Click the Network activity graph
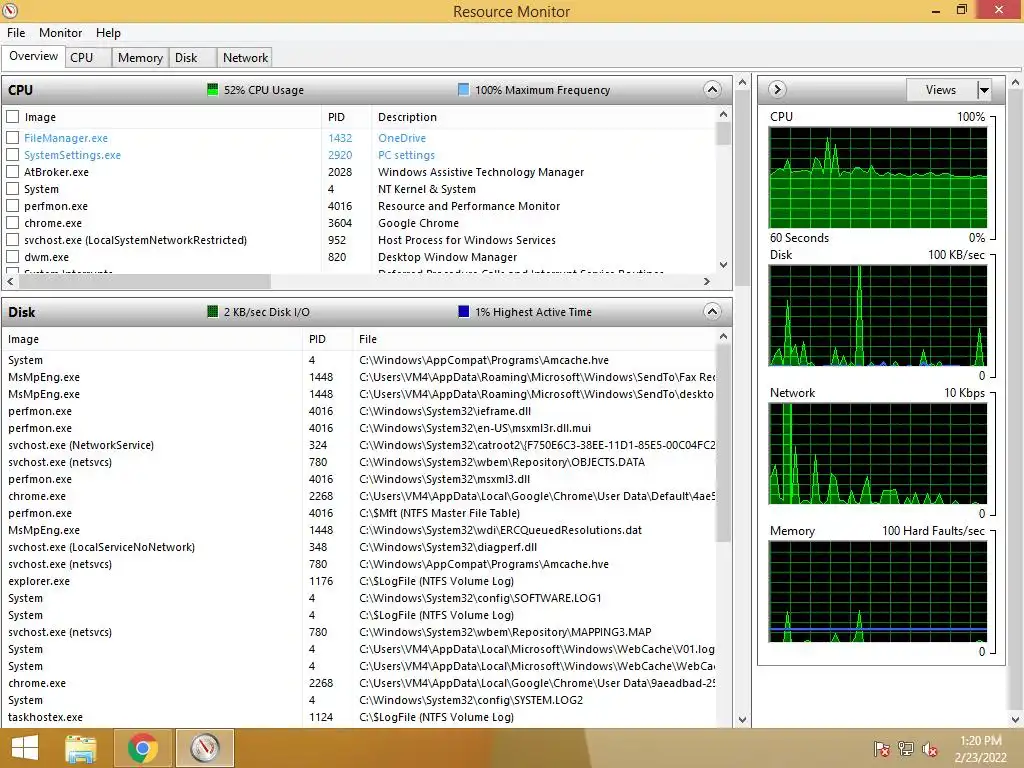Viewport: 1024px width, 768px height. point(878,453)
